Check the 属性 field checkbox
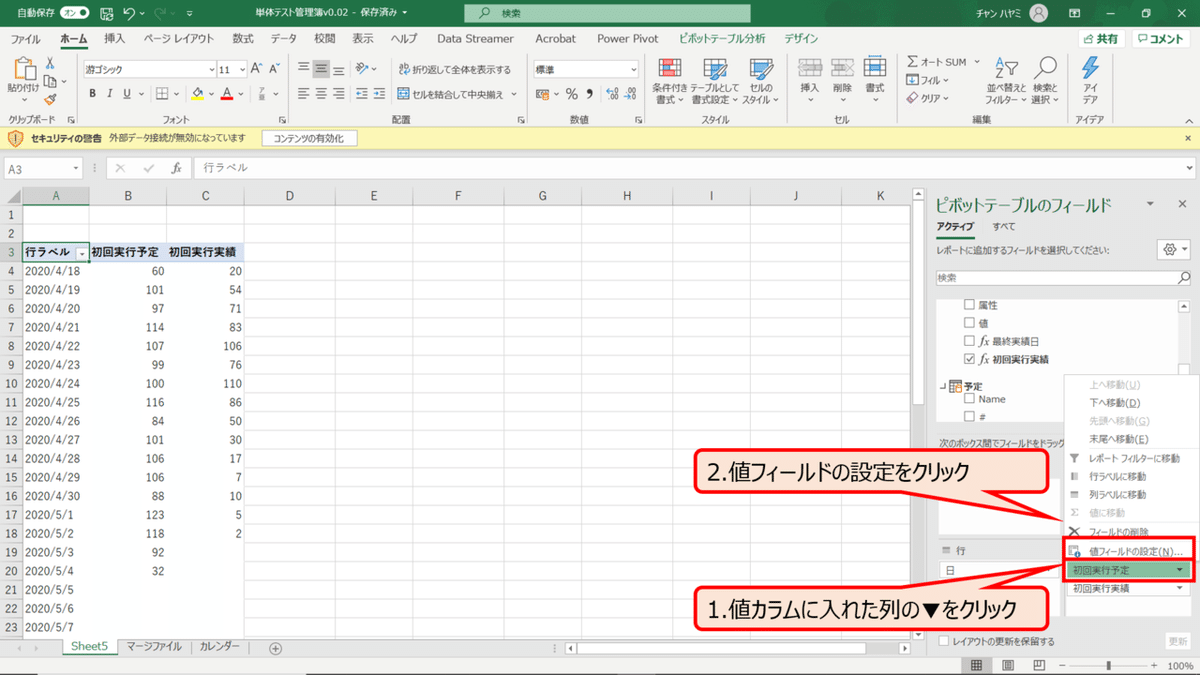This screenshot has width=1200, height=675. (968, 305)
